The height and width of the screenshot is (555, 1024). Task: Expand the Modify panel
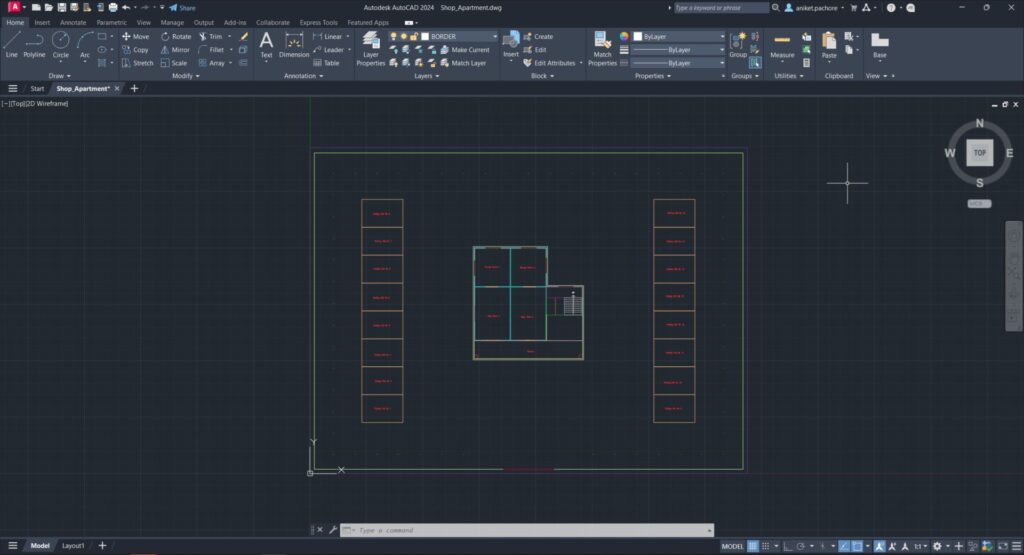click(x=185, y=76)
